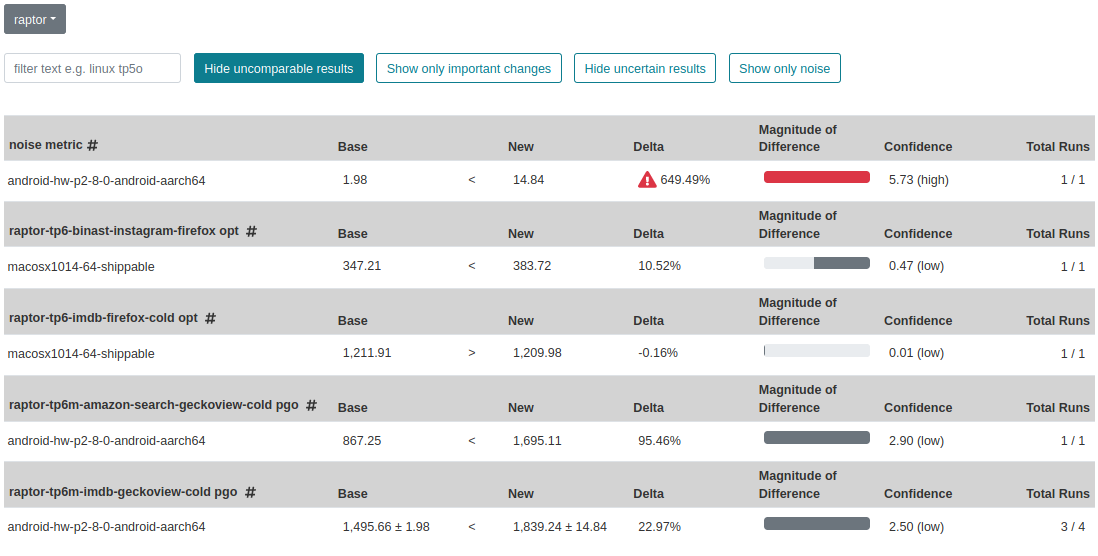Screen dimensions: 1098x556
Task: Click the half-filled magnitude bar at 10.52%
Action: click(816, 263)
